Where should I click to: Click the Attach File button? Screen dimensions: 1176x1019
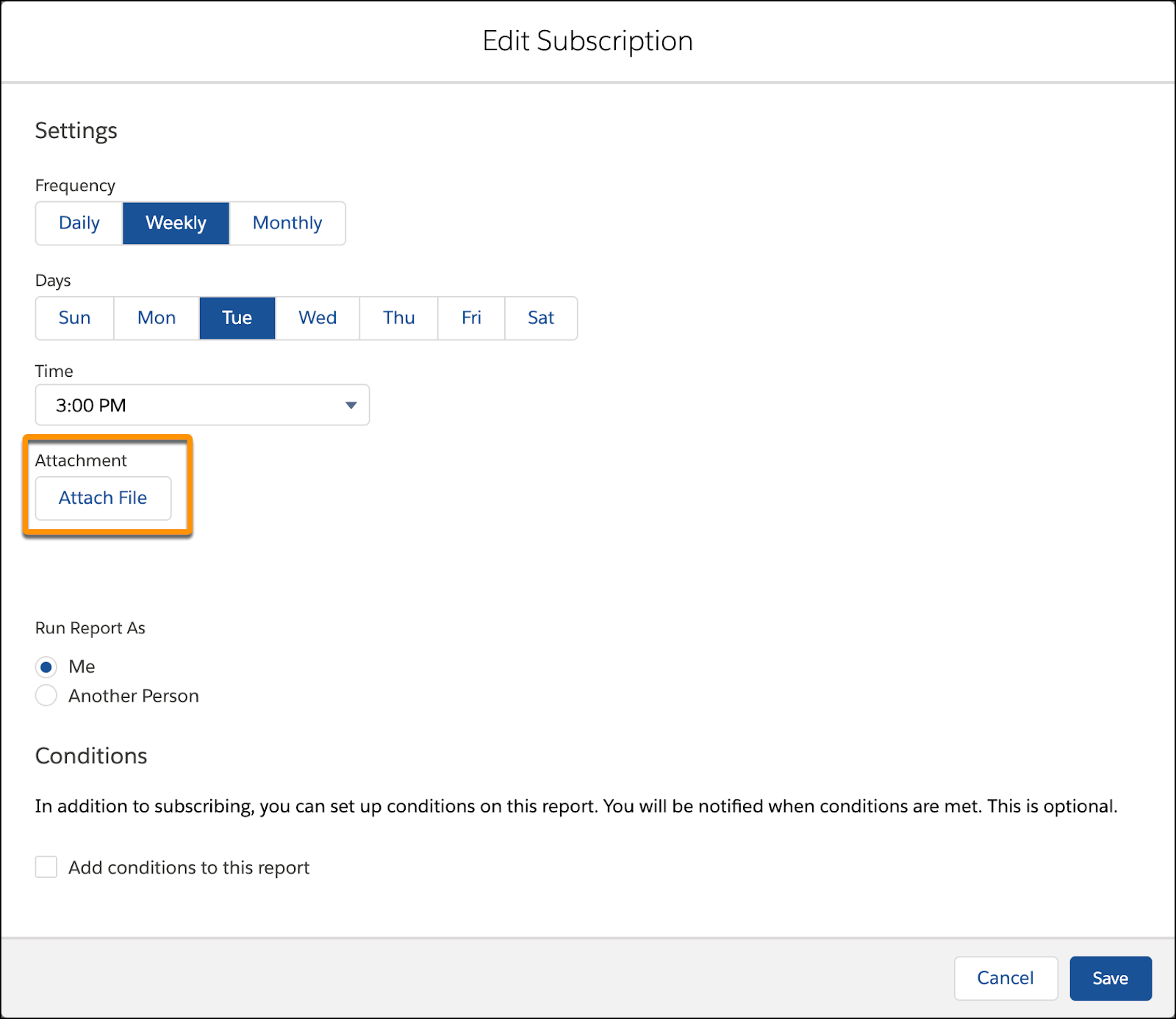103,498
